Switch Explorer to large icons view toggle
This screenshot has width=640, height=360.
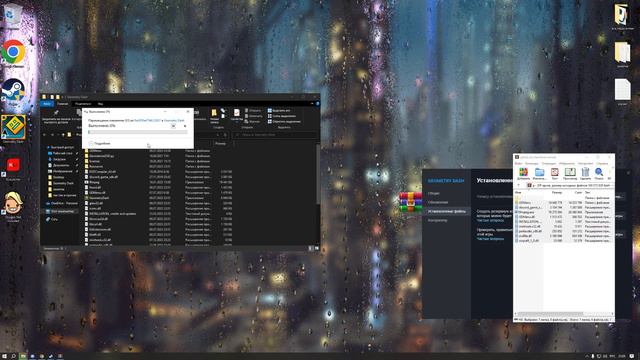(x=316, y=248)
